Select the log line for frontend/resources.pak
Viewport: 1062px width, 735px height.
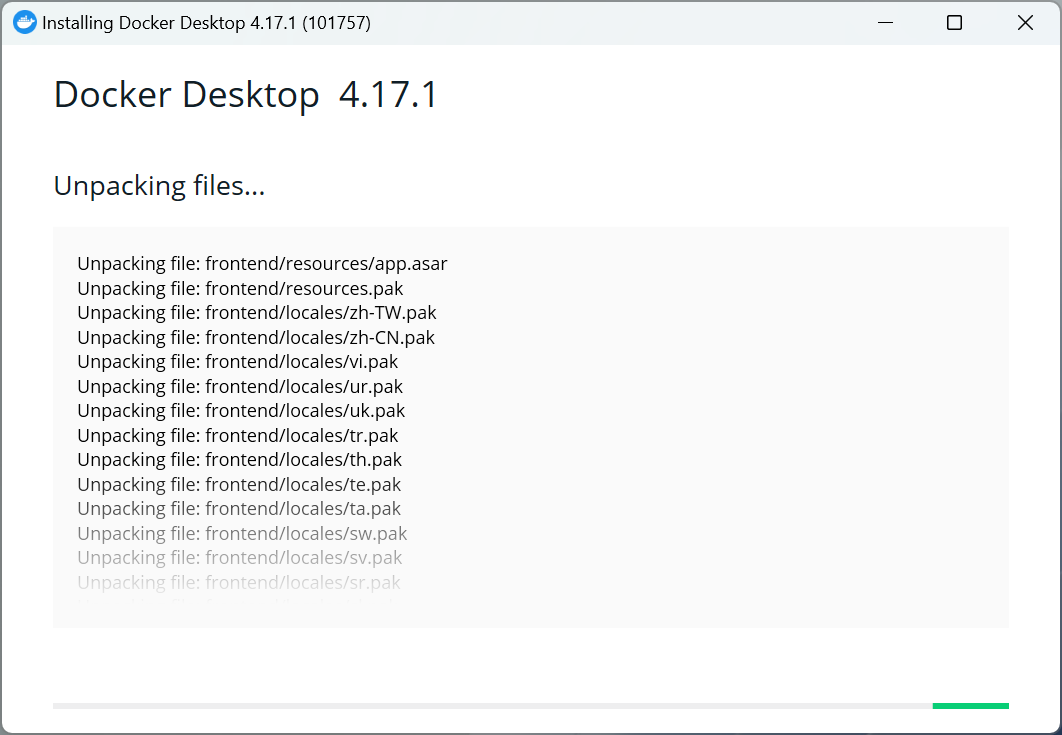(x=240, y=289)
